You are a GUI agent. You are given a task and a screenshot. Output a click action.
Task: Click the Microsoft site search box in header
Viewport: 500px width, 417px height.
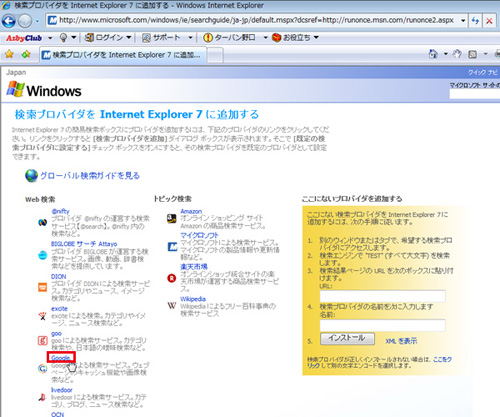click(x=475, y=94)
